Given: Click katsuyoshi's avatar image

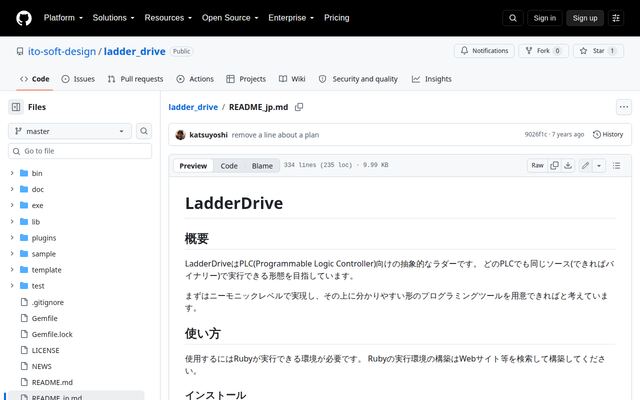Looking at the screenshot, I should (x=180, y=135).
